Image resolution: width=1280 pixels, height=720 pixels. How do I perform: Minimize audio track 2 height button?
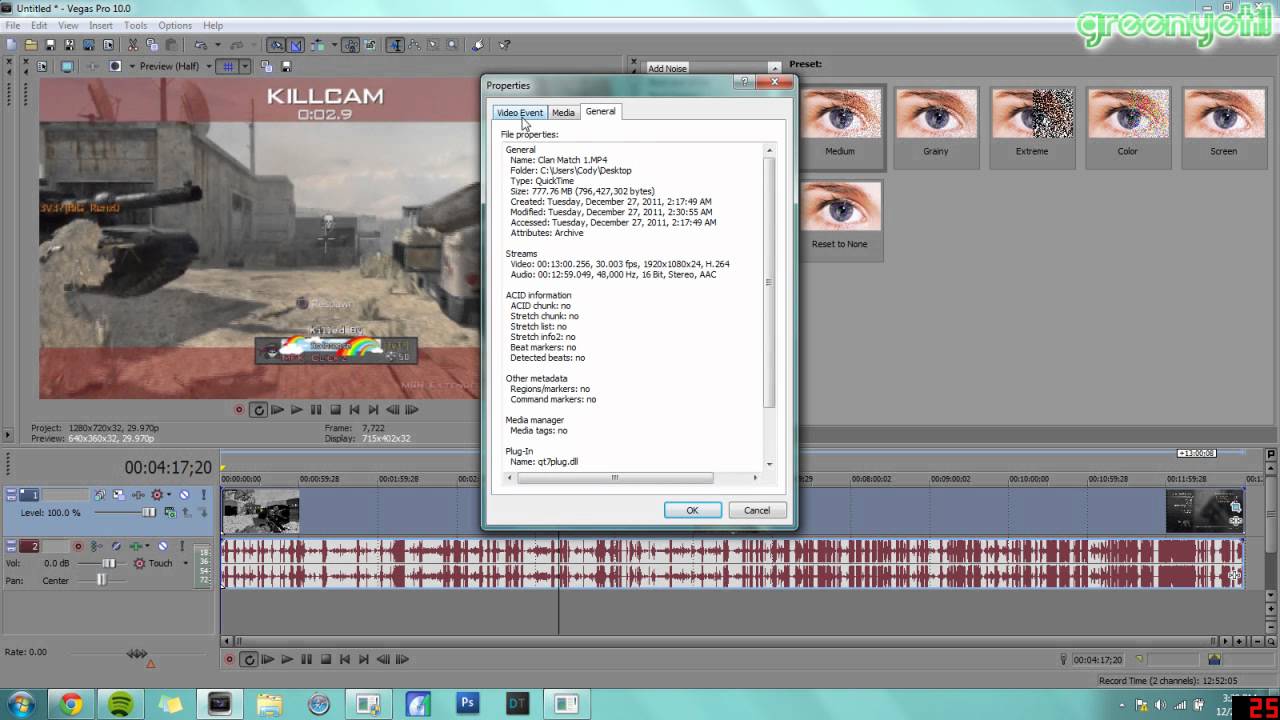pos(11,542)
